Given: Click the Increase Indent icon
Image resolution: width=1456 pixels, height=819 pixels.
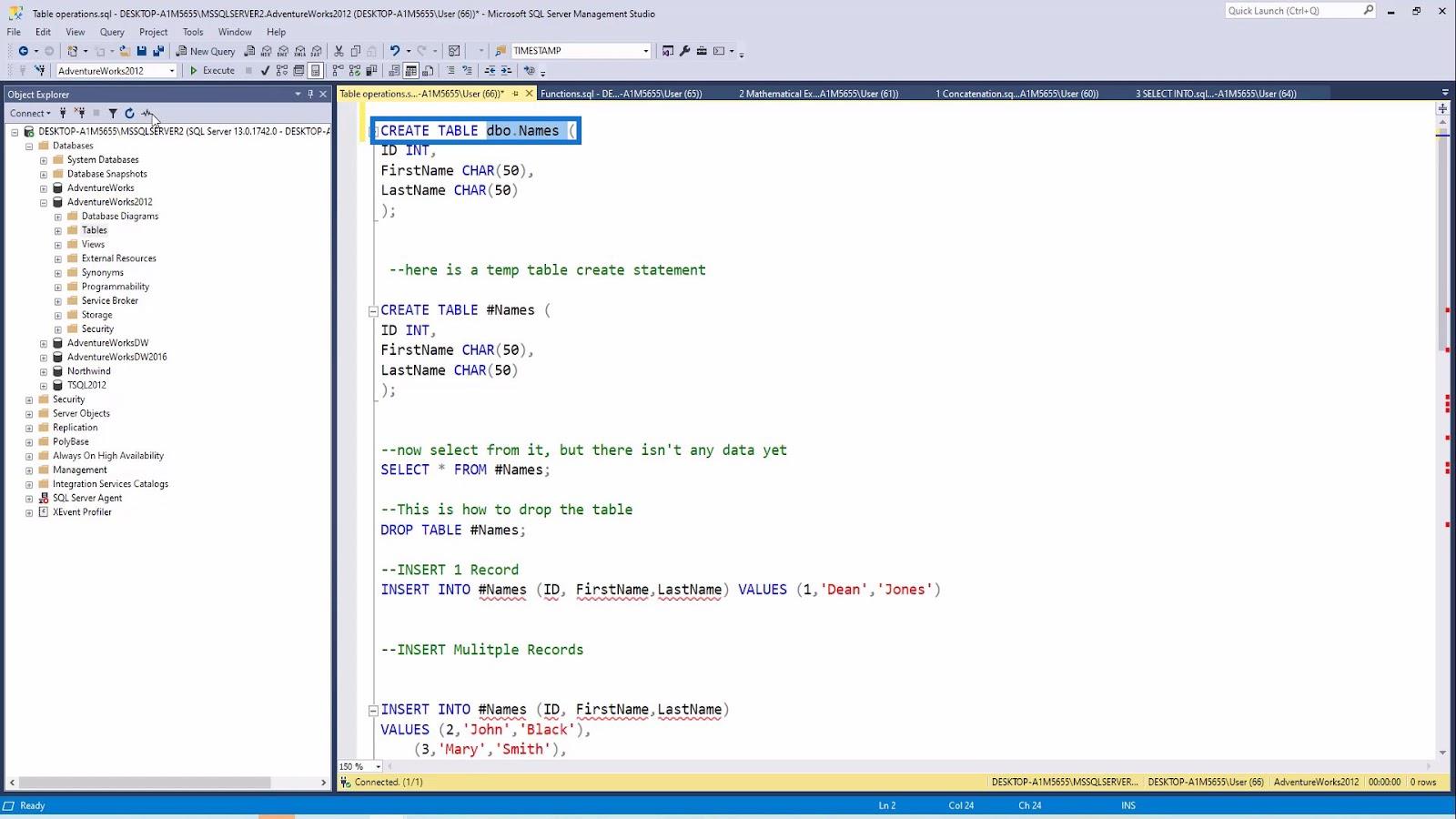Looking at the screenshot, I should (x=506, y=70).
